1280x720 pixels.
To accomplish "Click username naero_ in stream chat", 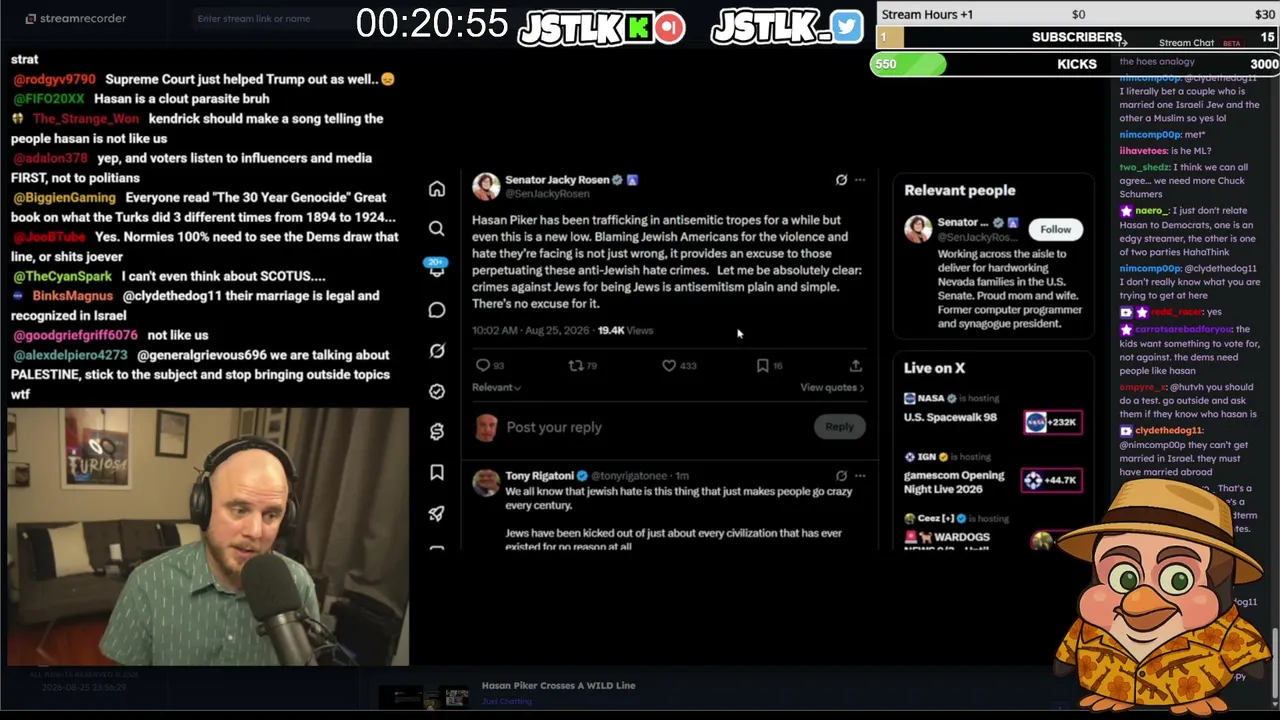I will pos(1151,211).
